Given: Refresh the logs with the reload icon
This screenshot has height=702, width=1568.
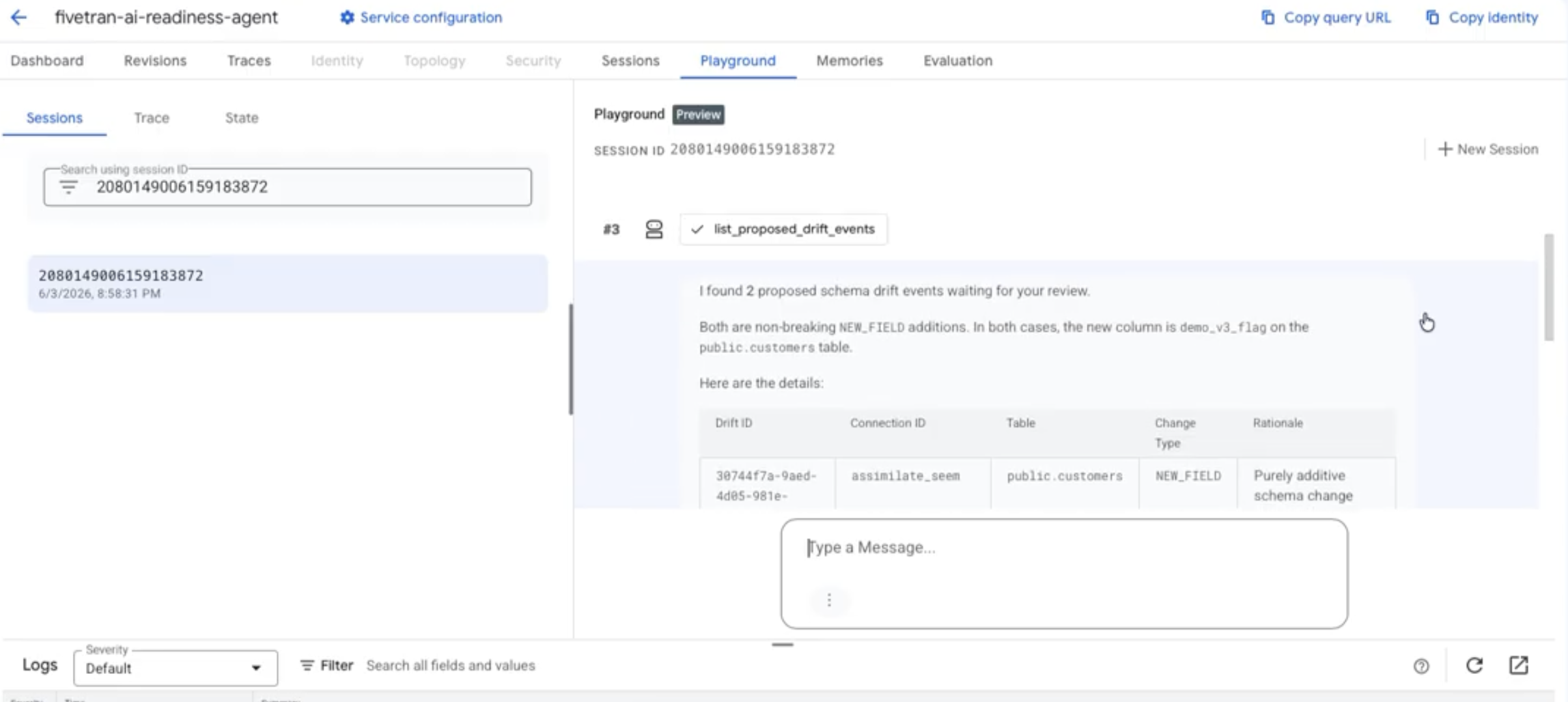Looking at the screenshot, I should click(x=1474, y=665).
